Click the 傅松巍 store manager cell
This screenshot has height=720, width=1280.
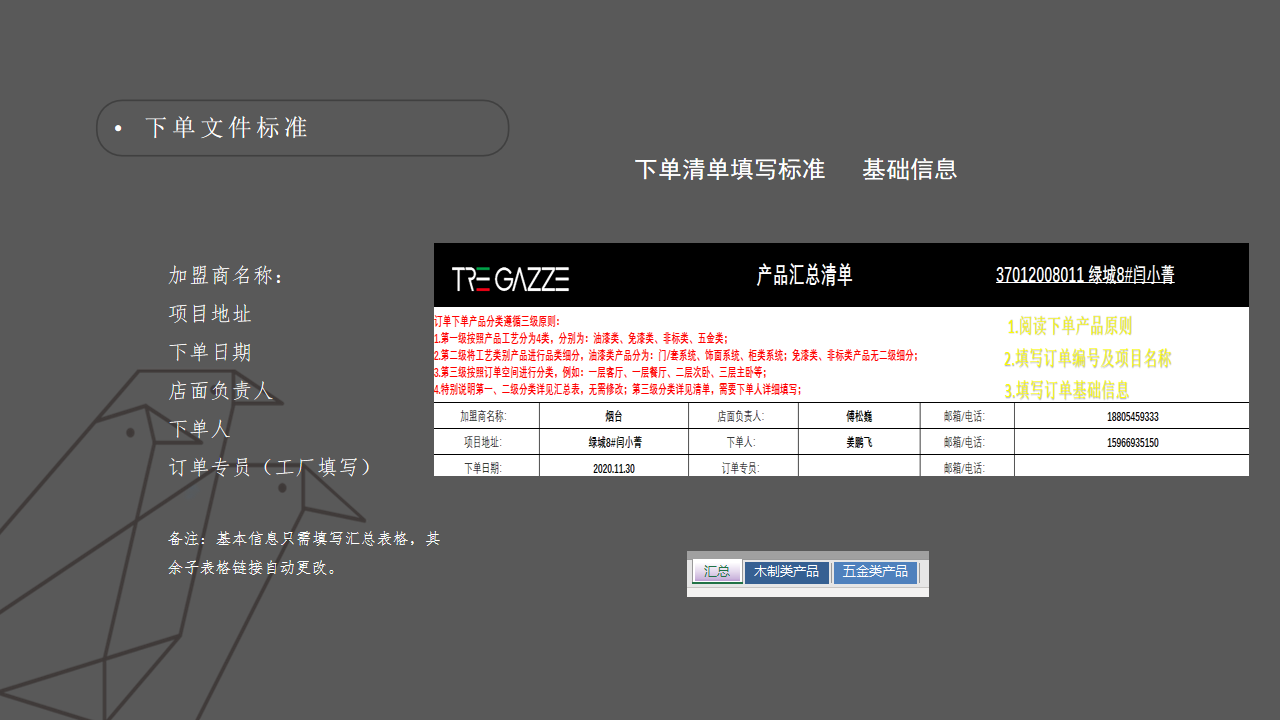[859, 416]
